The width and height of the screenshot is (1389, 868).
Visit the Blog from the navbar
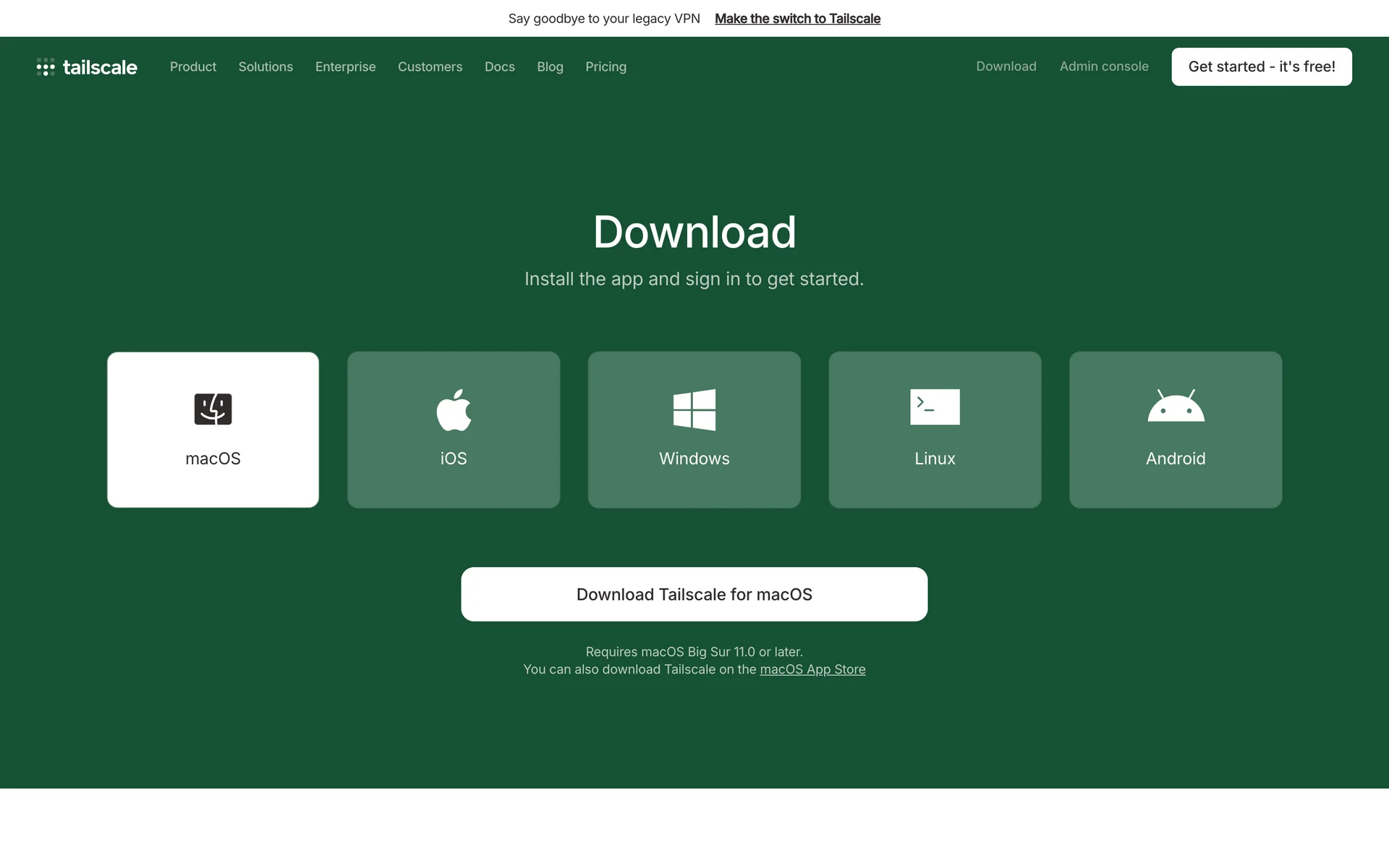[550, 67]
